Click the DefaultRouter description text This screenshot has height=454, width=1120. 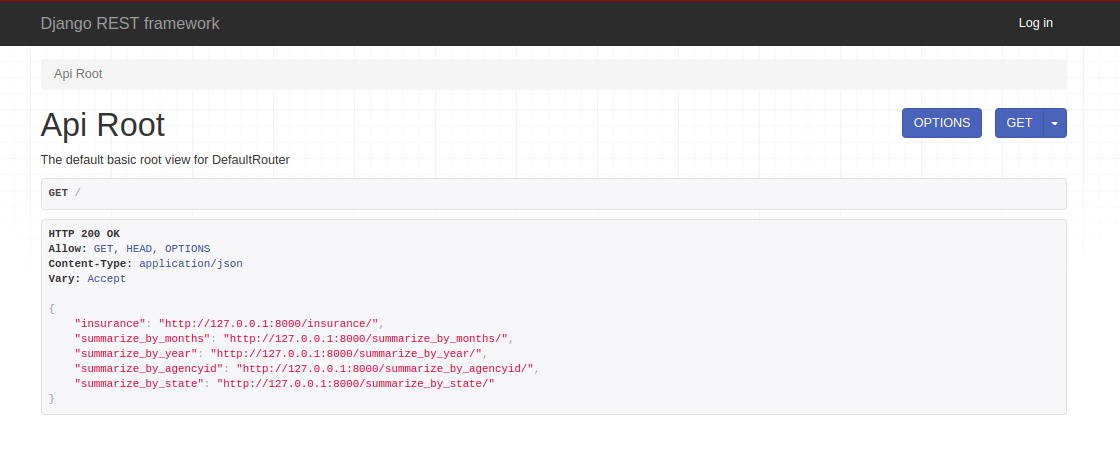point(165,160)
